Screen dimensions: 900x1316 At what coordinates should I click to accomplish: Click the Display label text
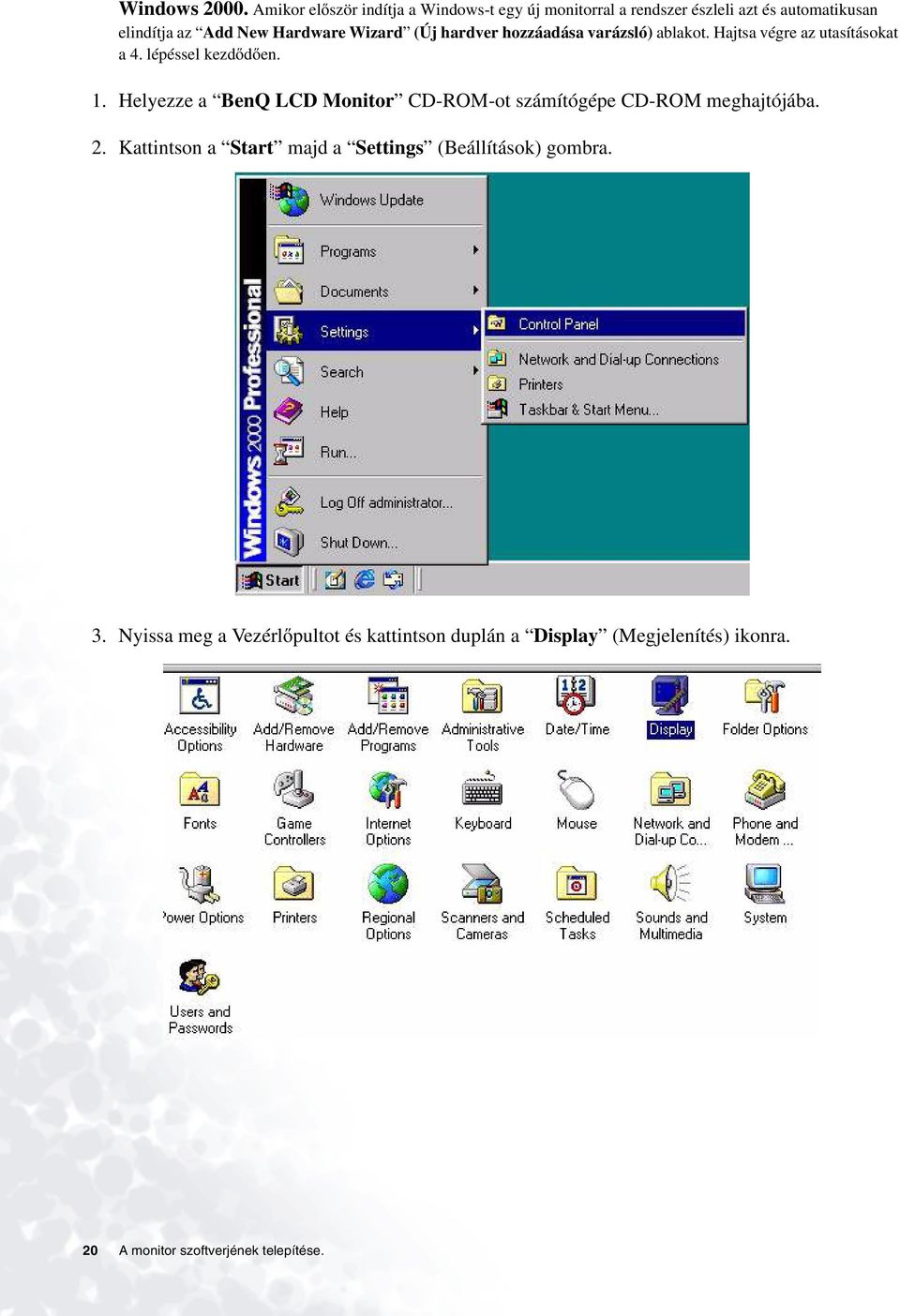[671, 729]
